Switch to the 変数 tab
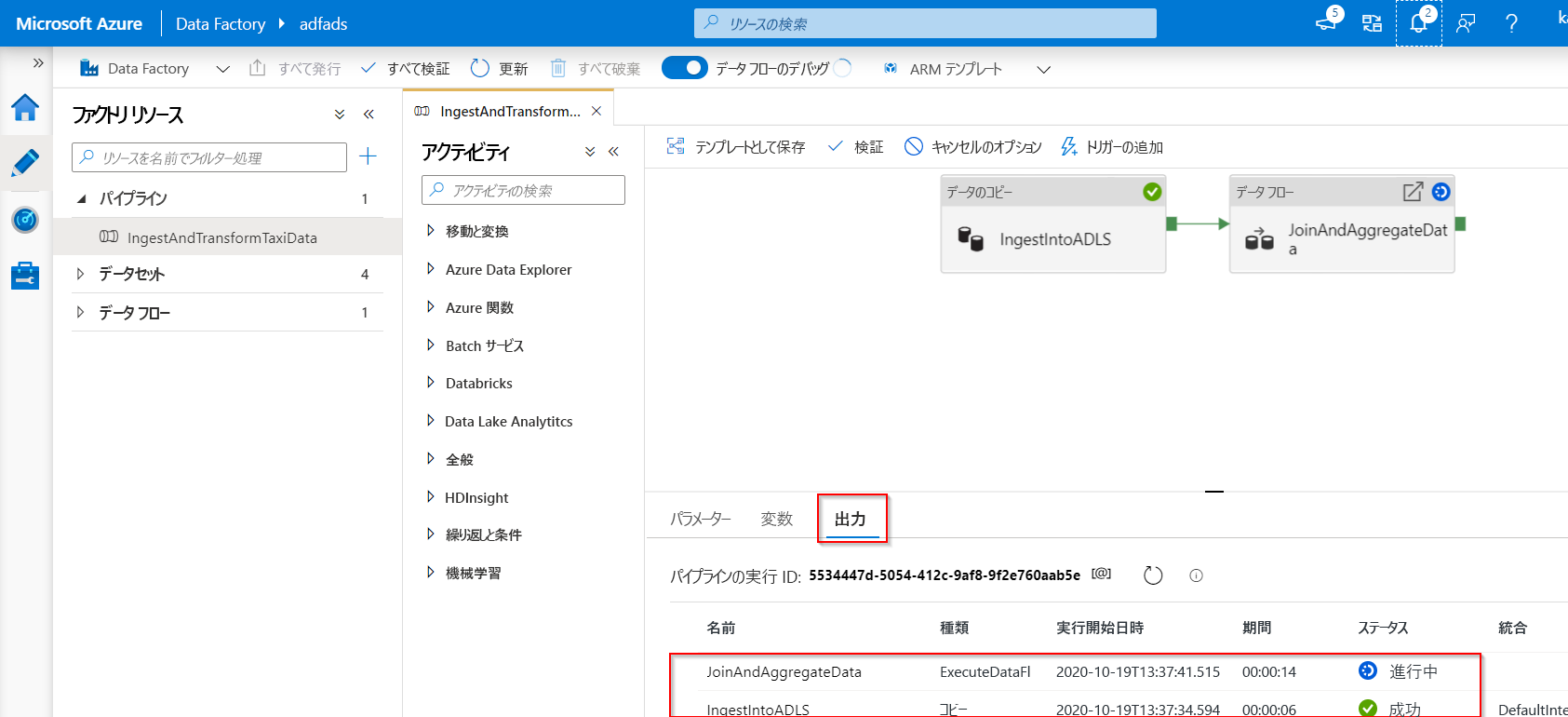The height and width of the screenshot is (717, 1568). coord(777,519)
